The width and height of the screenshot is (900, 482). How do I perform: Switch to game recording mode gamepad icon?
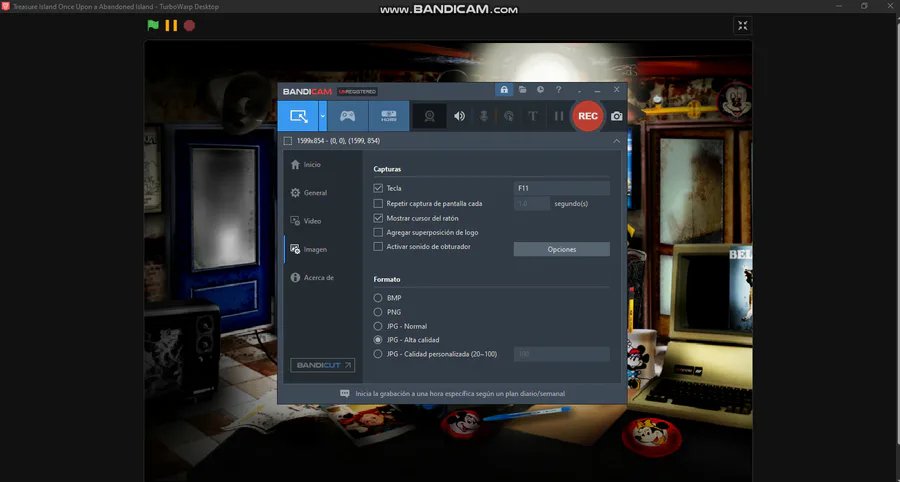tap(347, 116)
